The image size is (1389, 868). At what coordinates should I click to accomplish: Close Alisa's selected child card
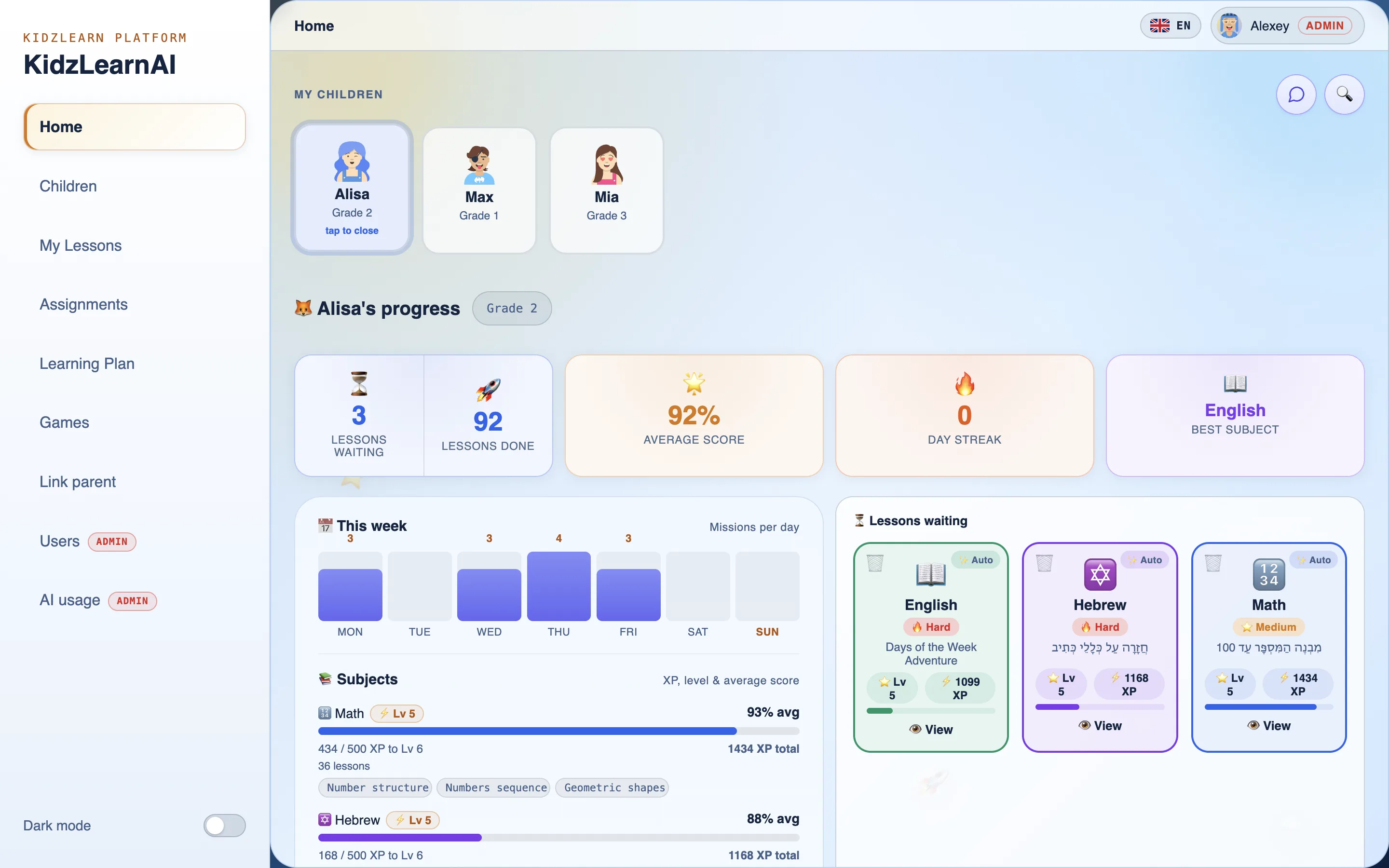pos(352,188)
